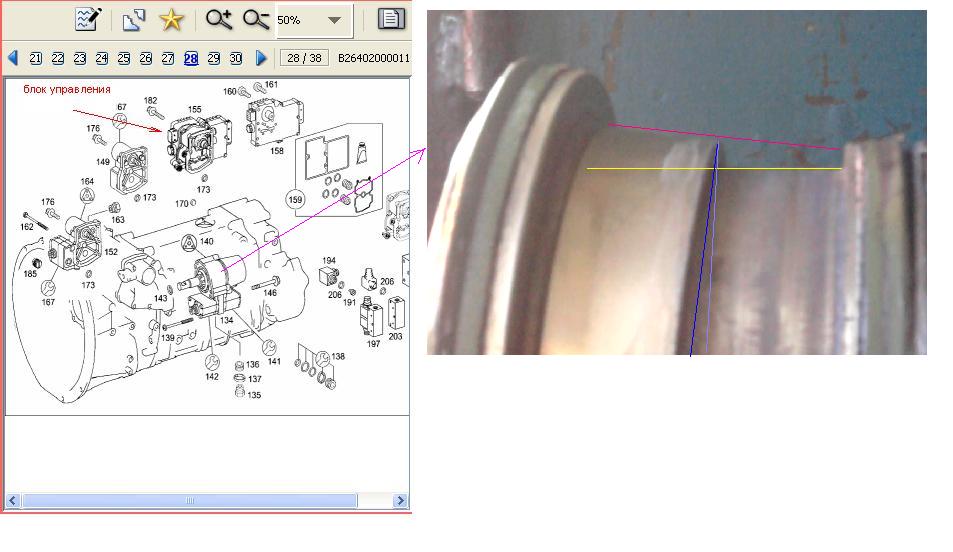Open the notes edit tool icon
953x552 pixels.
point(88,19)
